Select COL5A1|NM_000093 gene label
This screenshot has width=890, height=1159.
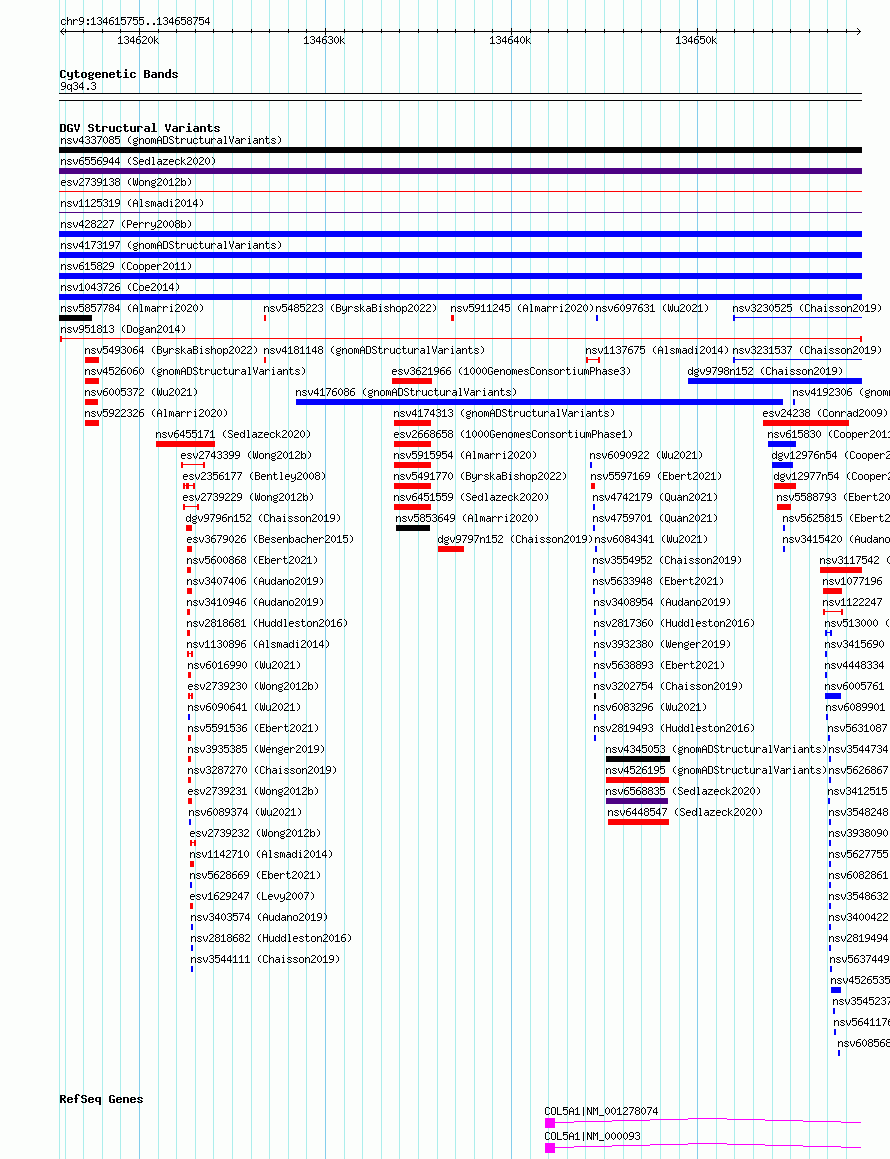pos(592,1136)
